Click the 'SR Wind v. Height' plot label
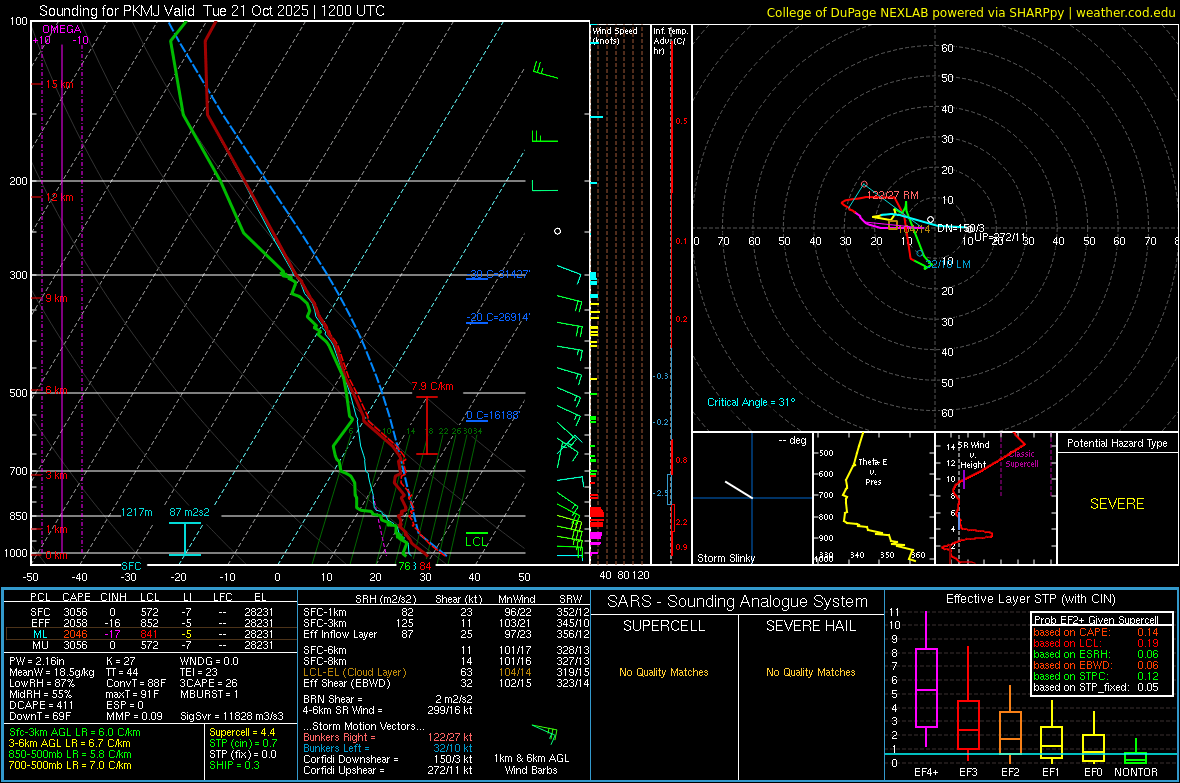The height and width of the screenshot is (783, 1180). [x=973, y=455]
